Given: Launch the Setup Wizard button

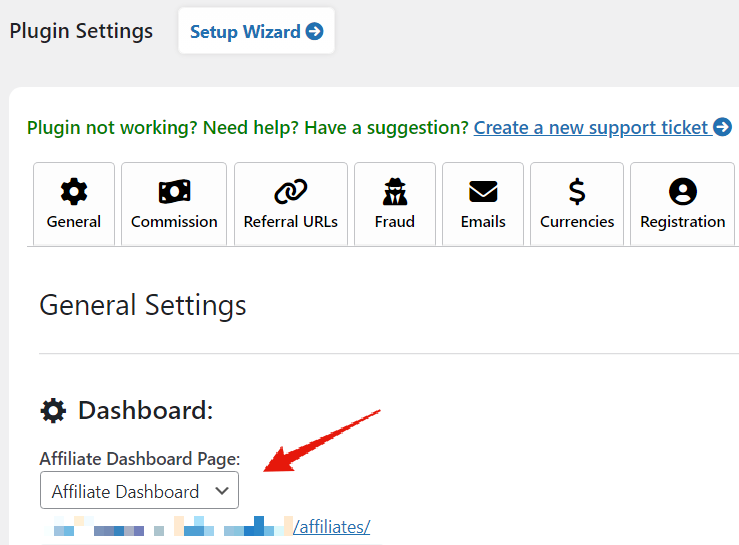Looking at the screenshot, I should pos(256,31).
